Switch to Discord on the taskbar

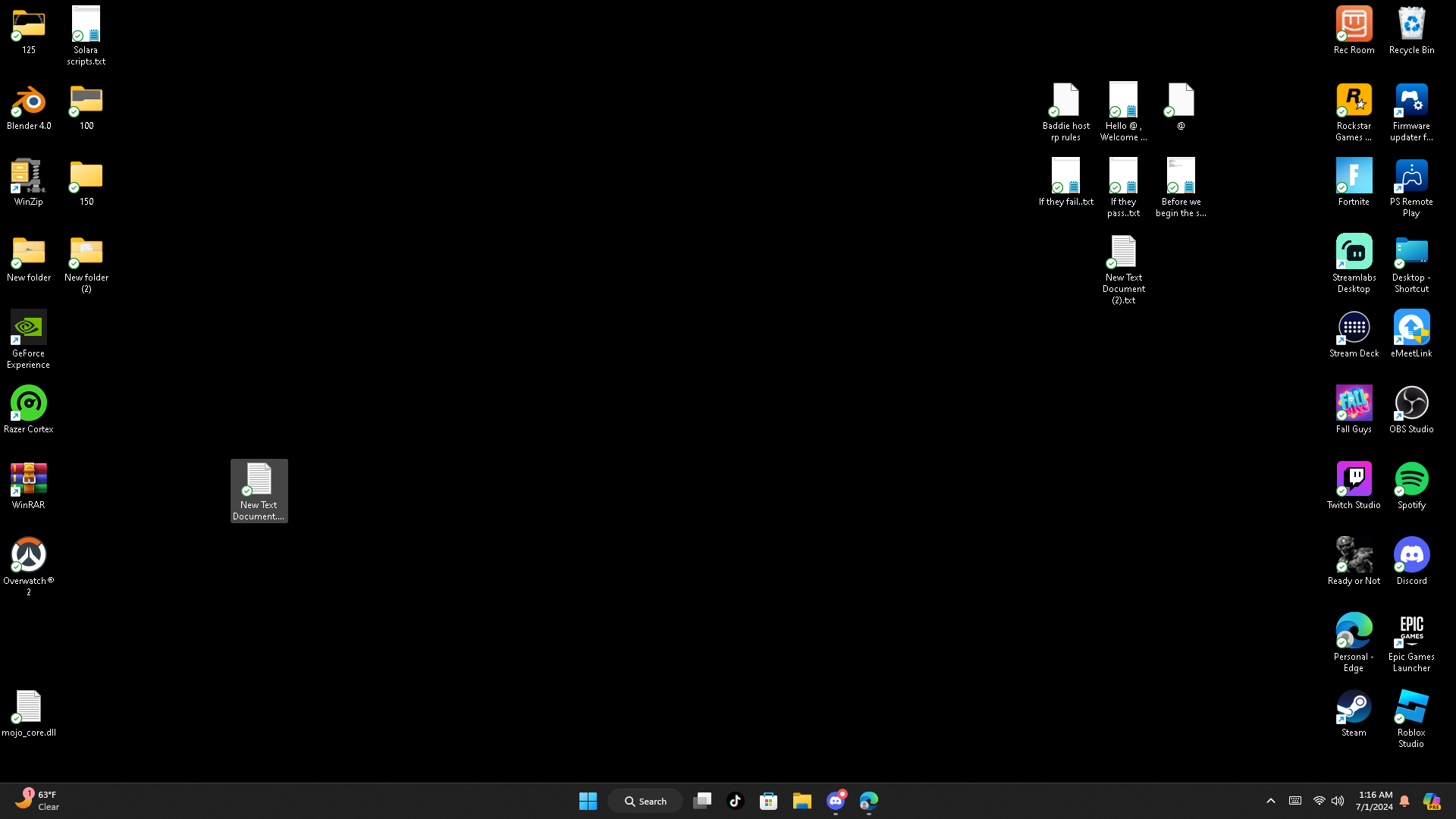(x=836, y=801)
